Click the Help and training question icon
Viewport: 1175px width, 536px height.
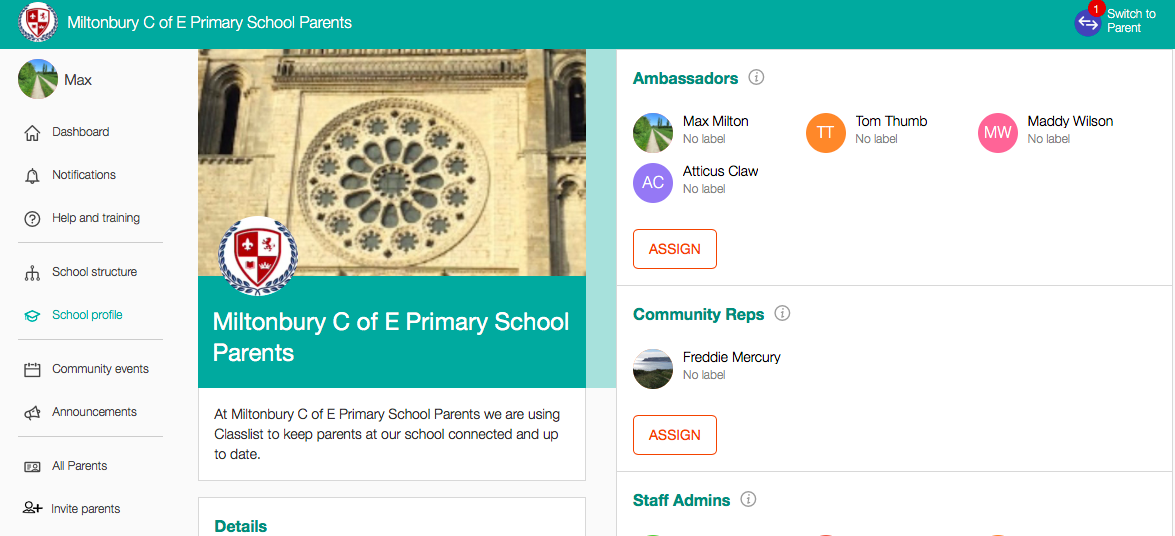(x=31, y=219)
